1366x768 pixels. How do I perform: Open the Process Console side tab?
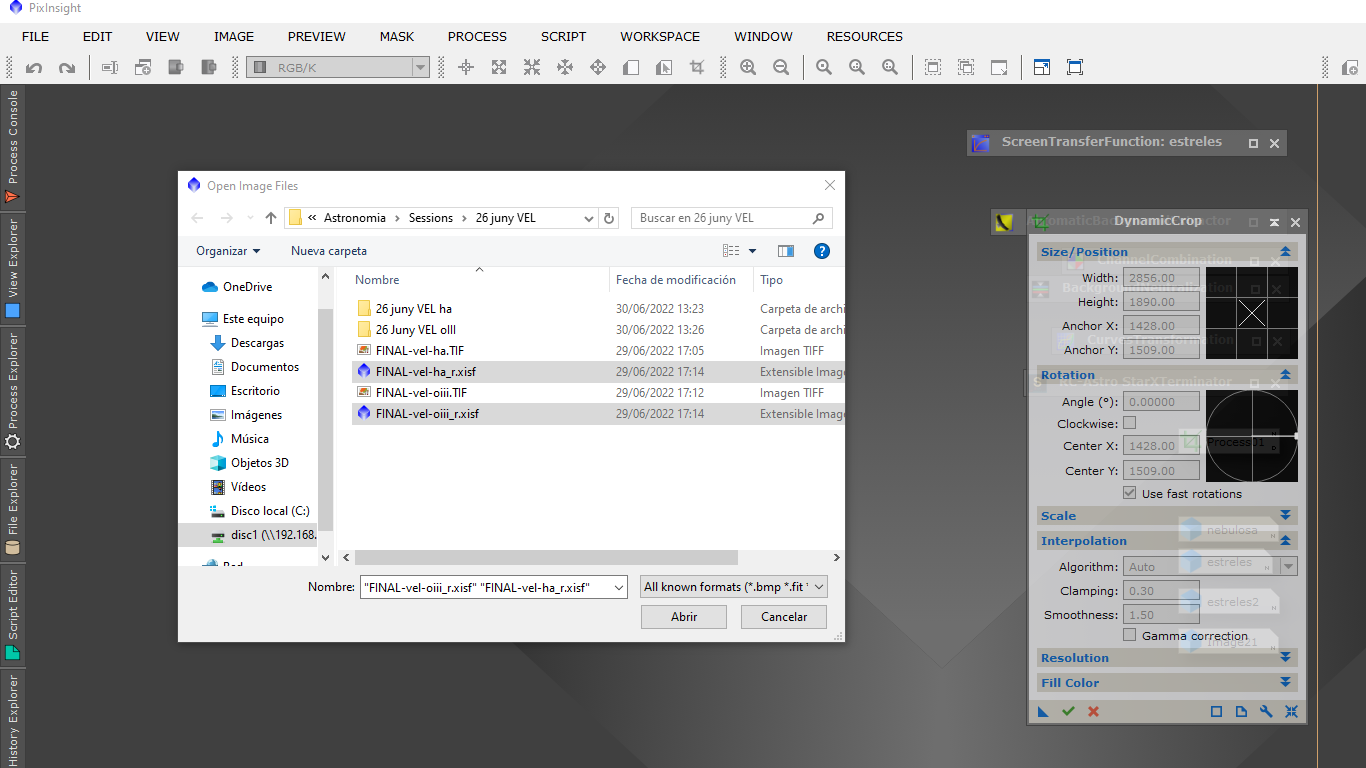12,148
